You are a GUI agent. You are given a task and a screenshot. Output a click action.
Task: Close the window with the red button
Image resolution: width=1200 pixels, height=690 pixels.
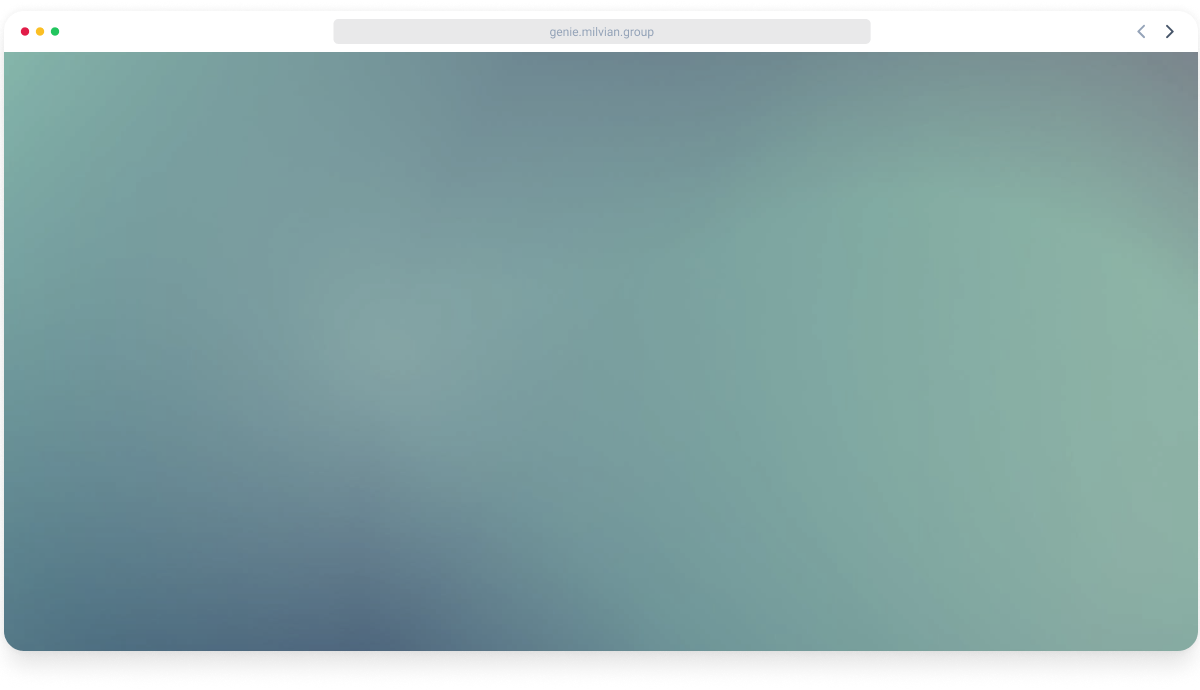tap(25, 32)
